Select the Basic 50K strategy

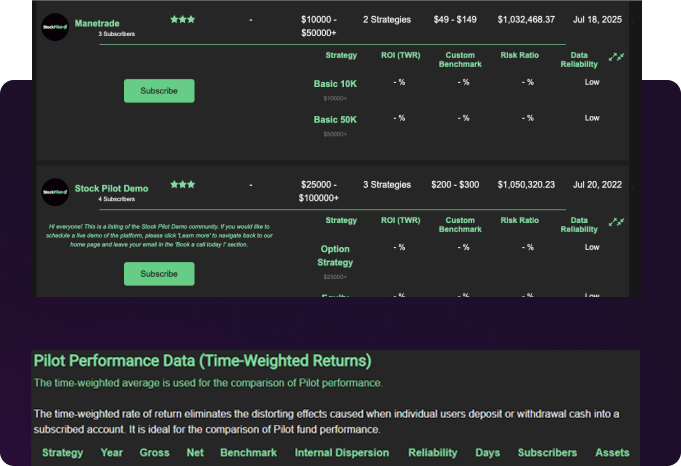335,120
